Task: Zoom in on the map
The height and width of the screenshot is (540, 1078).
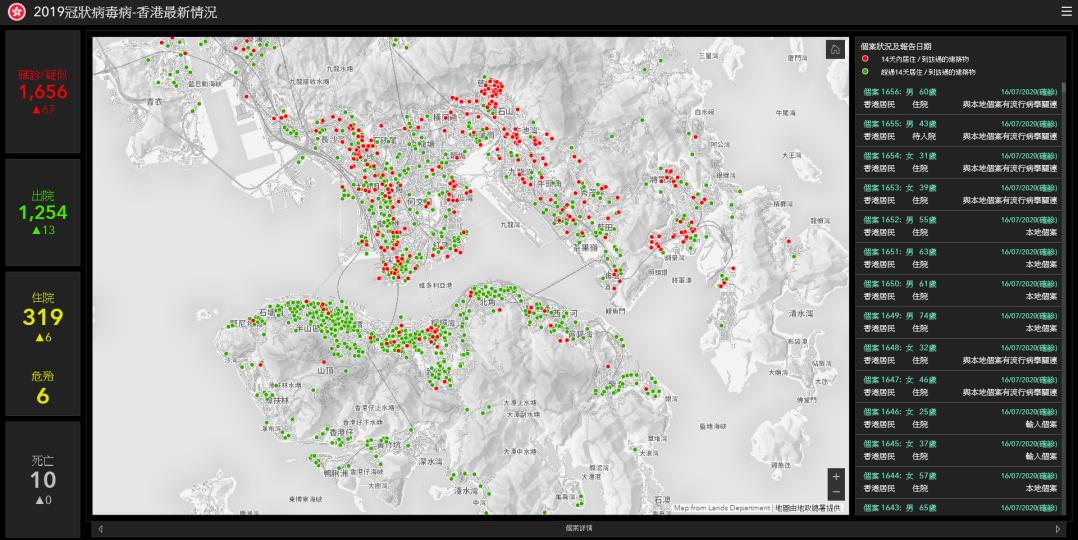Action: (836, 477)
